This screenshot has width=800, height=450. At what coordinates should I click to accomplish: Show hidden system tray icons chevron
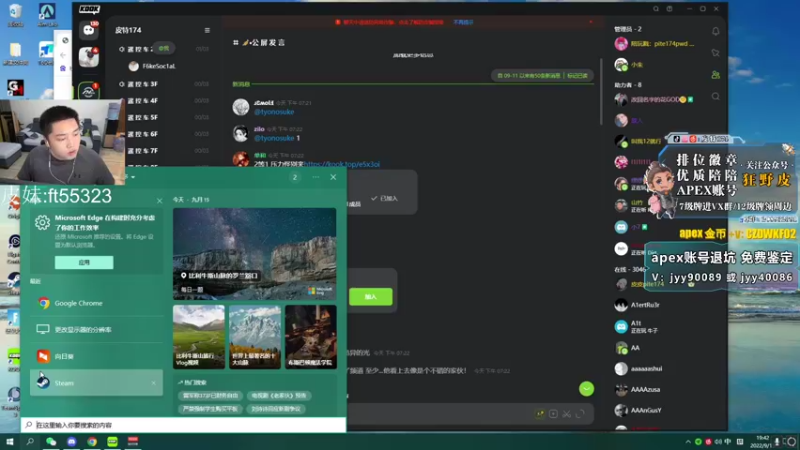tap(688, 442)
